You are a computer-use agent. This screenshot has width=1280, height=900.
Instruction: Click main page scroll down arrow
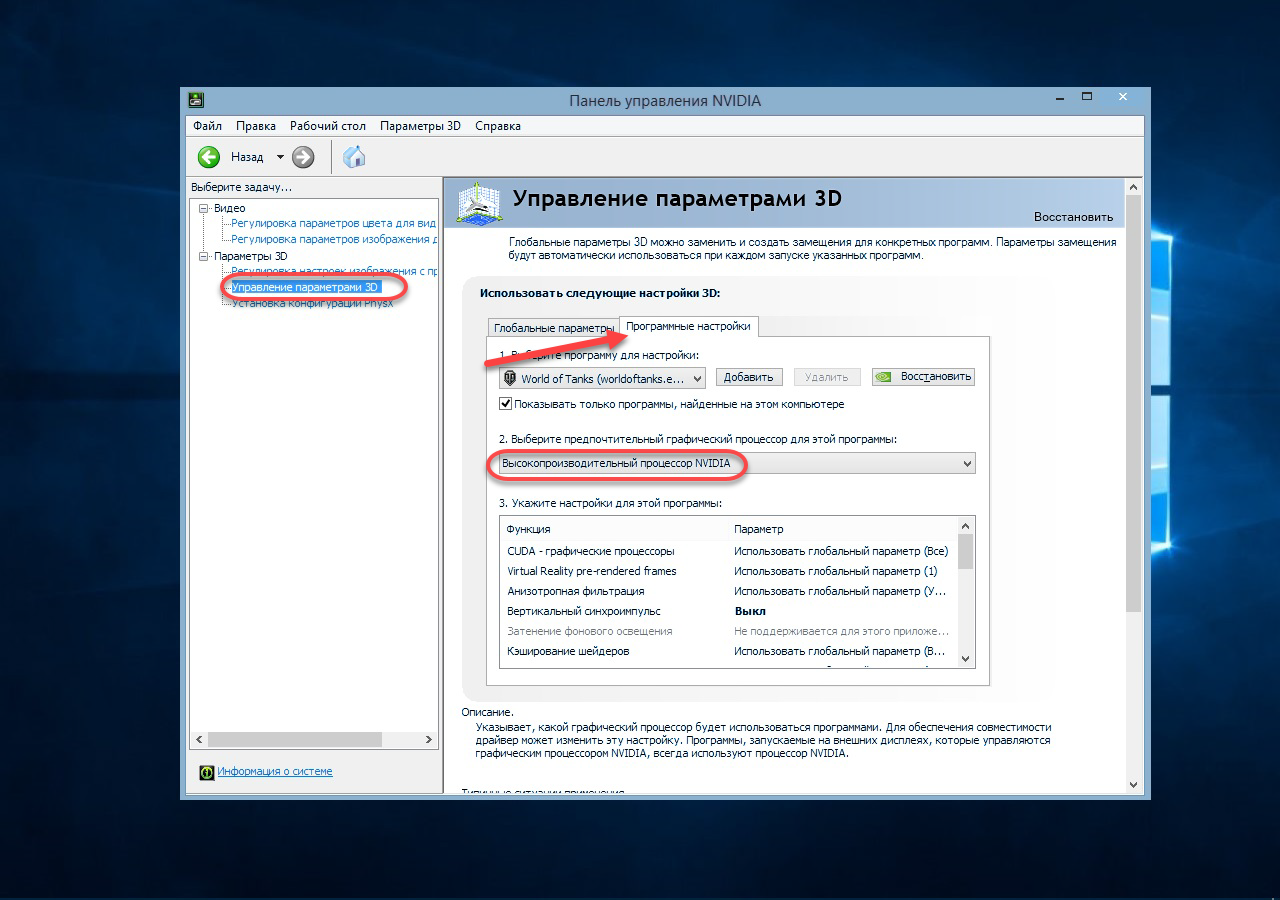pos(1133,785)
